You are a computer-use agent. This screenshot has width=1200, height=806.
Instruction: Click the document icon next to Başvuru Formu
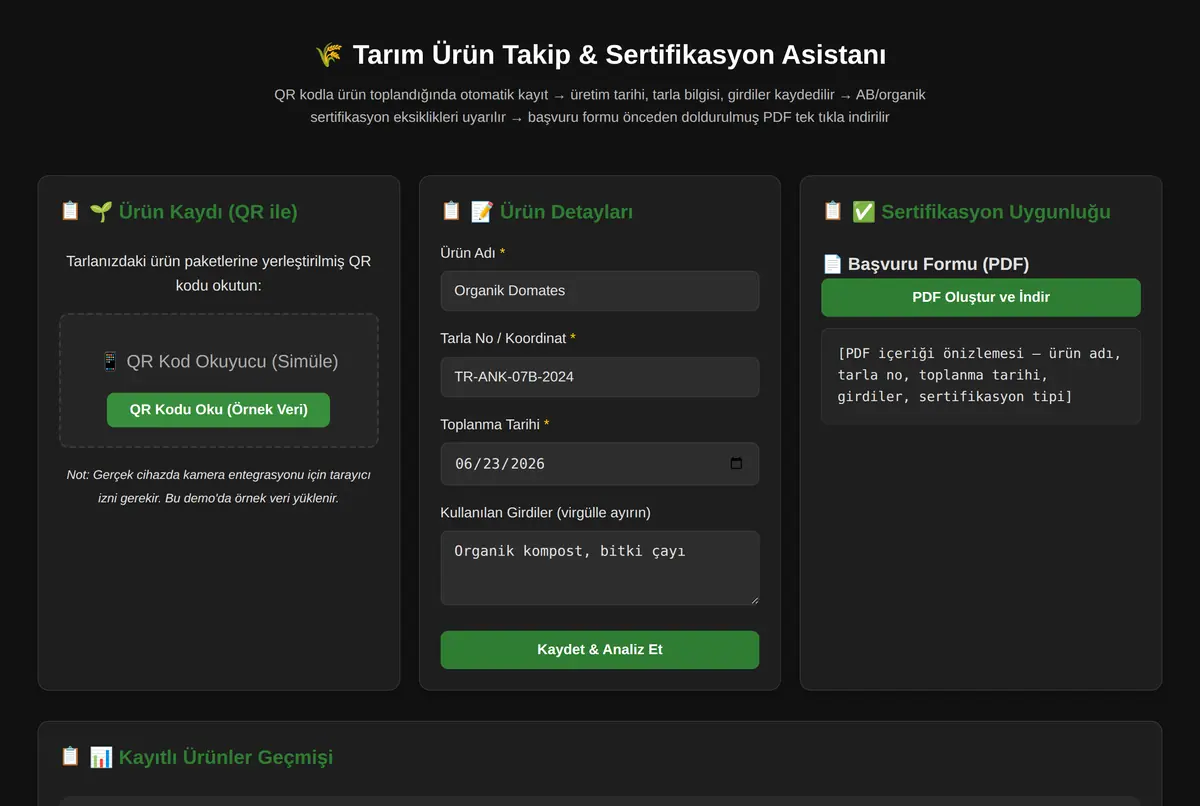point(832,264)
